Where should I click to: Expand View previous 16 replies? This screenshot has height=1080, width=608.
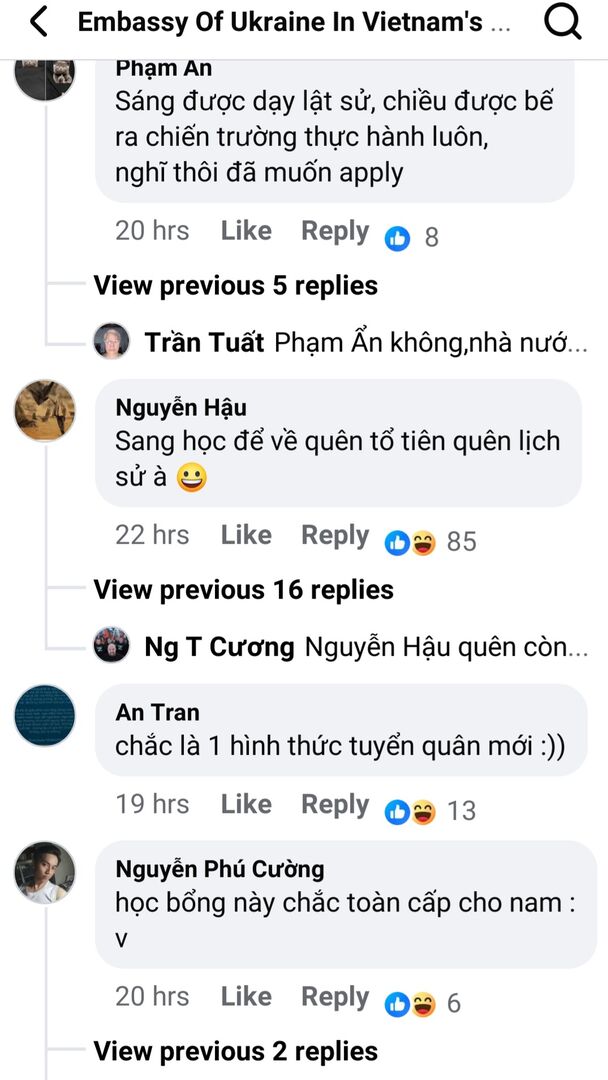coord(243,590)
